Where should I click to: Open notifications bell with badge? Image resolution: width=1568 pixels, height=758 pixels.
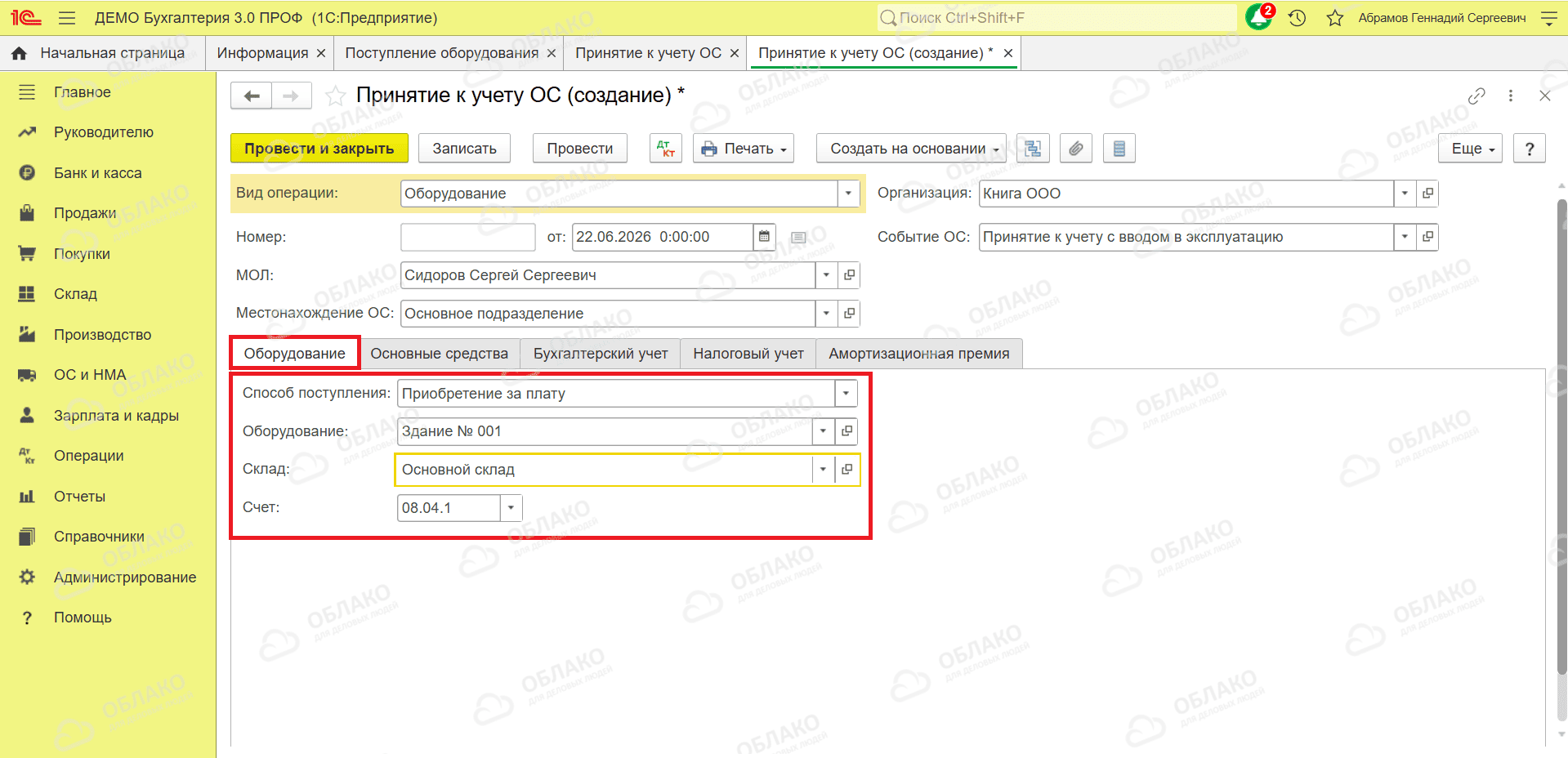click(1259, 17)
